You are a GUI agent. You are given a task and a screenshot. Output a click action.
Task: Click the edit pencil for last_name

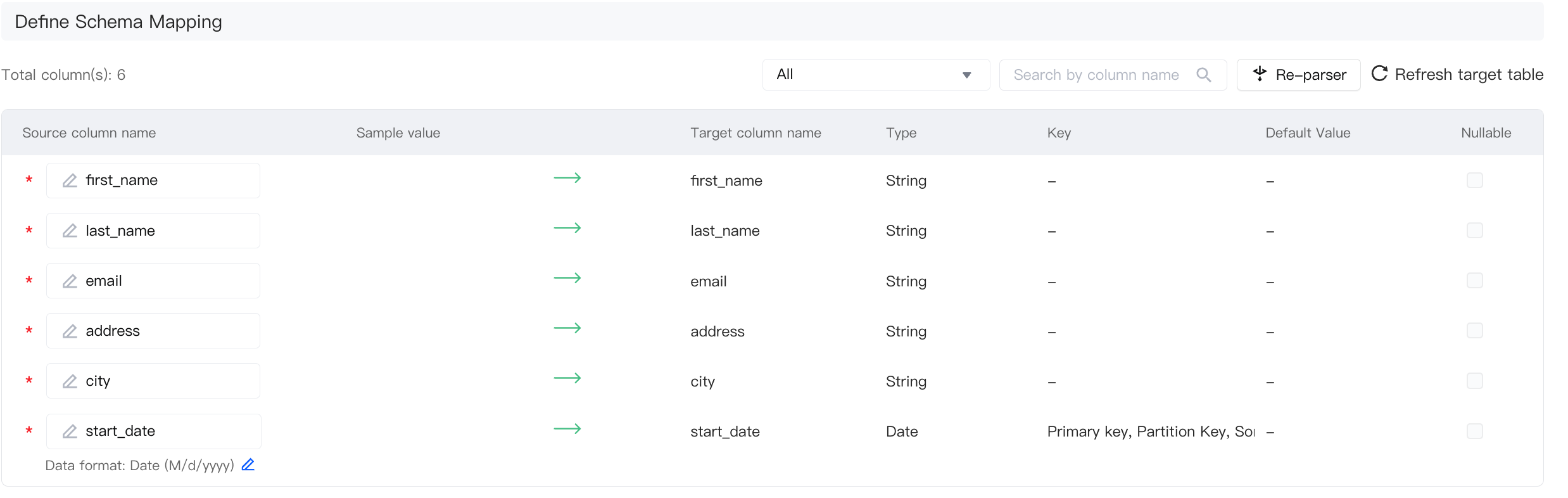[70, 231]
